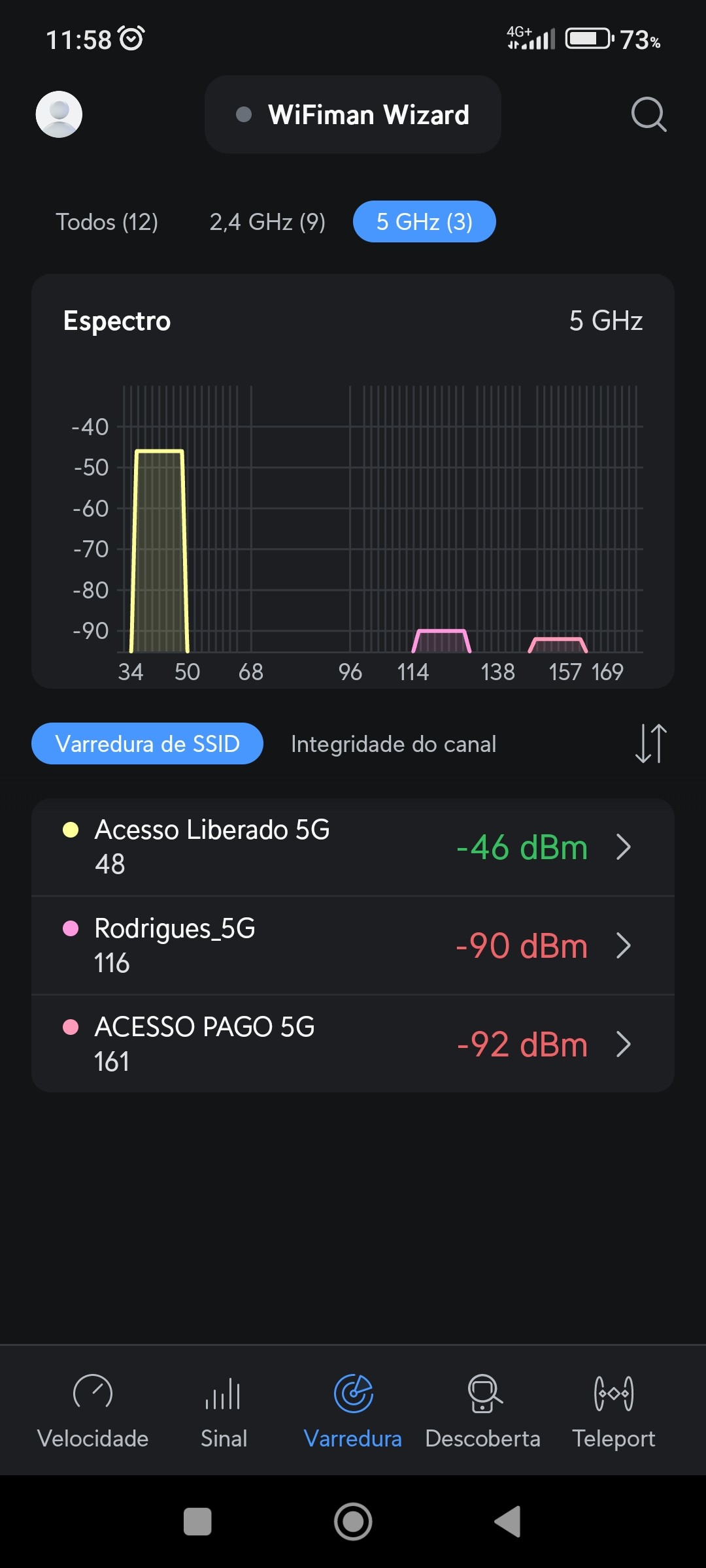Viewport: 706px width, 1568px height.
Task: Open the Sinal signal bars tab
Action: [x=224, y=1411]
